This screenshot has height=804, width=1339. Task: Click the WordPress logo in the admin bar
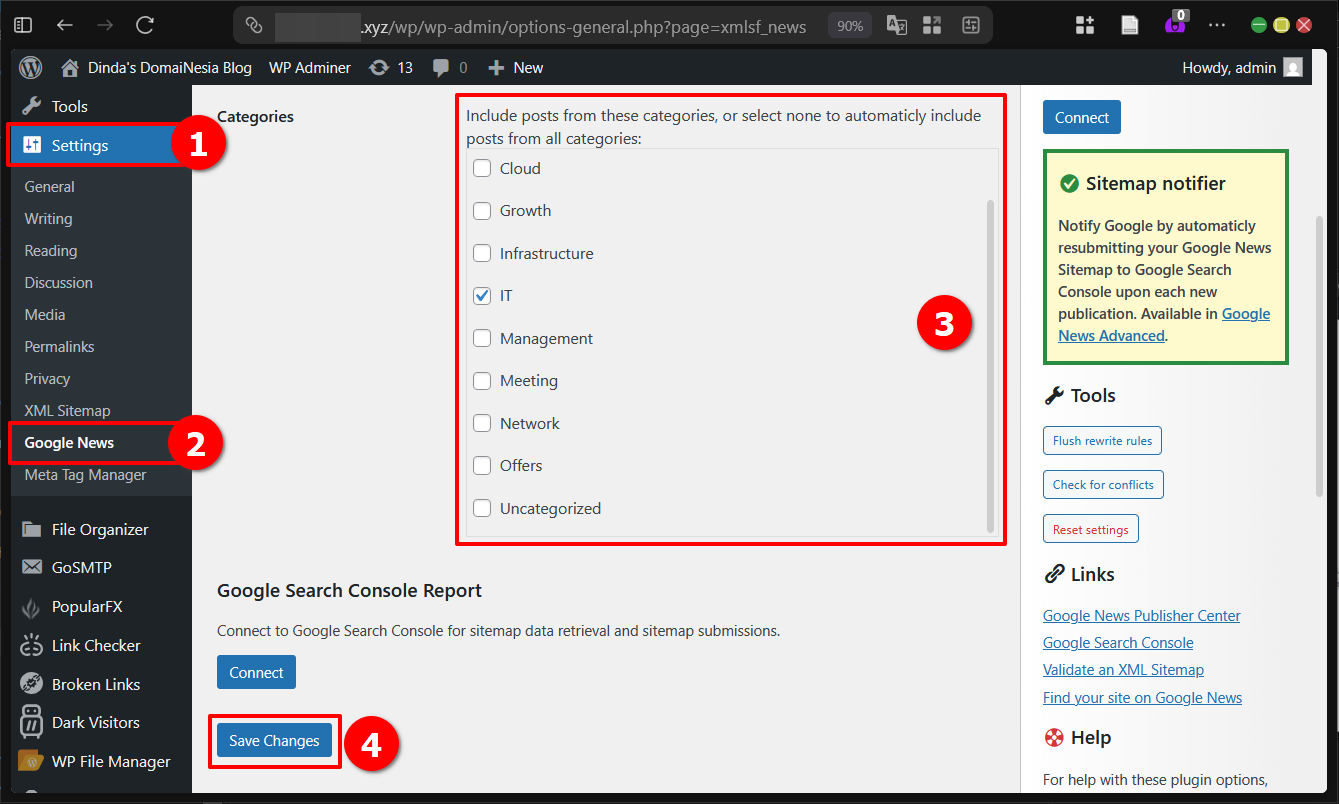click(29, 67)
